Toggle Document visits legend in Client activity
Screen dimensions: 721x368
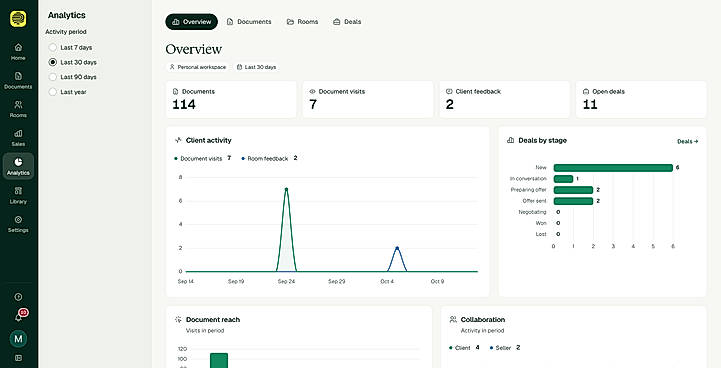pos(202,158)
